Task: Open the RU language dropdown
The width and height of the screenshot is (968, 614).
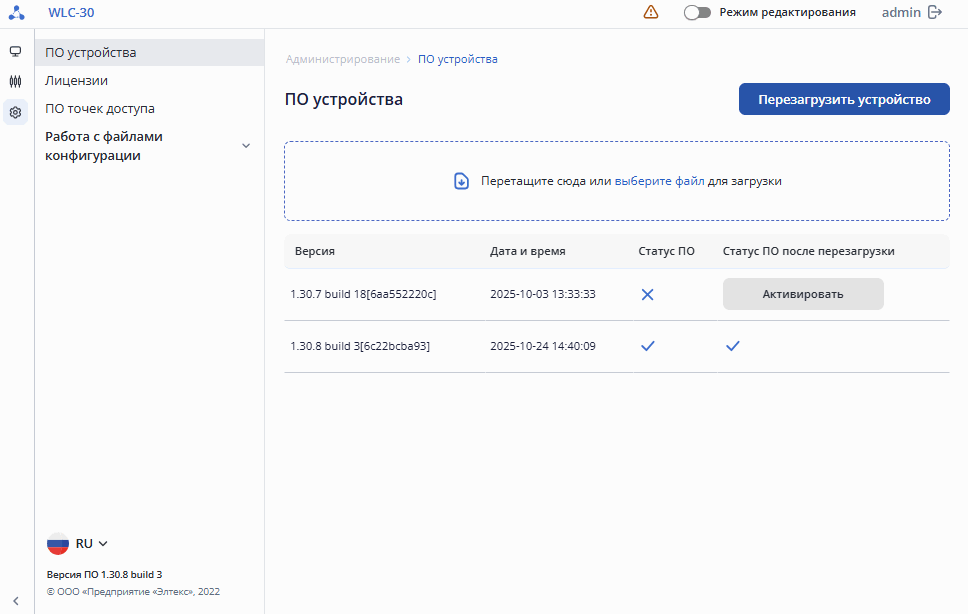Action: pyautogui.click(x=91, y=544)
